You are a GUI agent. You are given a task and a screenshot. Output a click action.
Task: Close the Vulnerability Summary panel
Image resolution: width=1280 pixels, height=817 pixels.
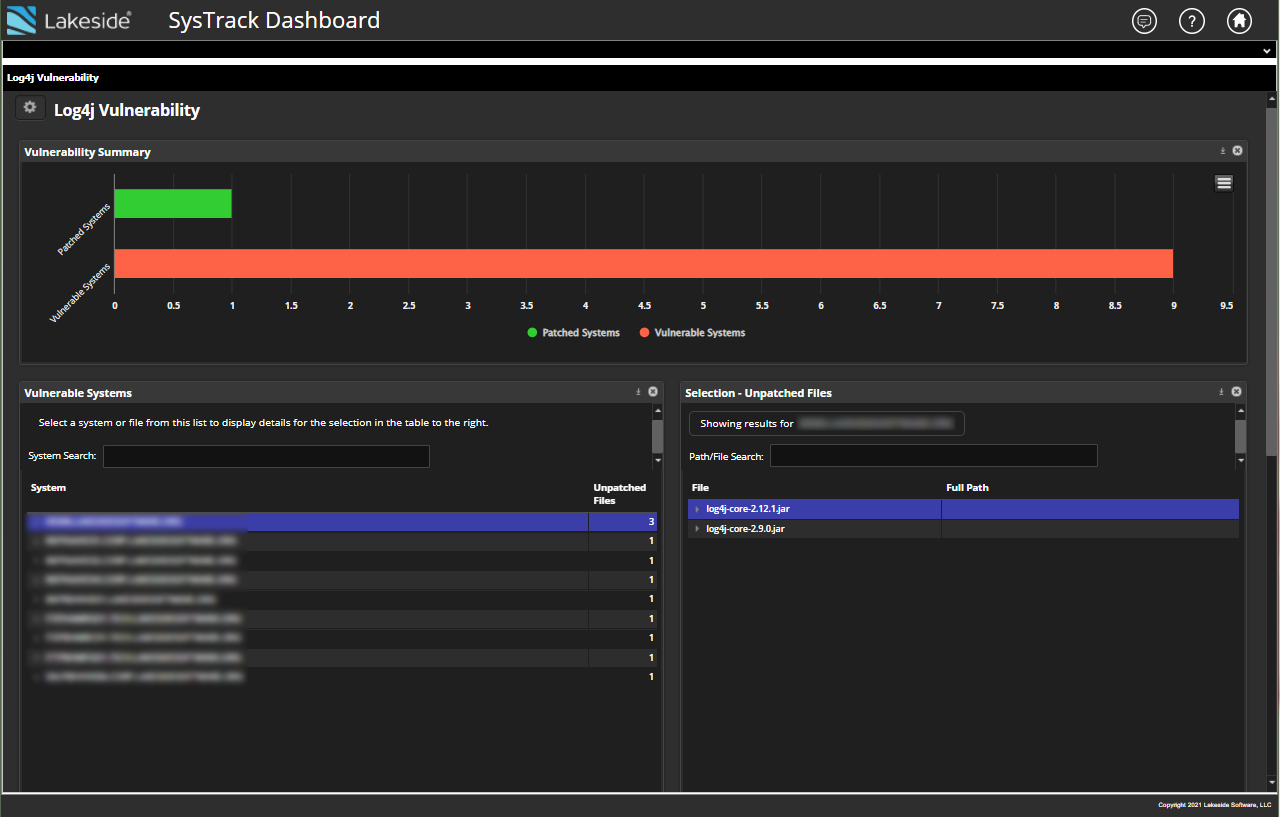click(x=1237, y=151)
